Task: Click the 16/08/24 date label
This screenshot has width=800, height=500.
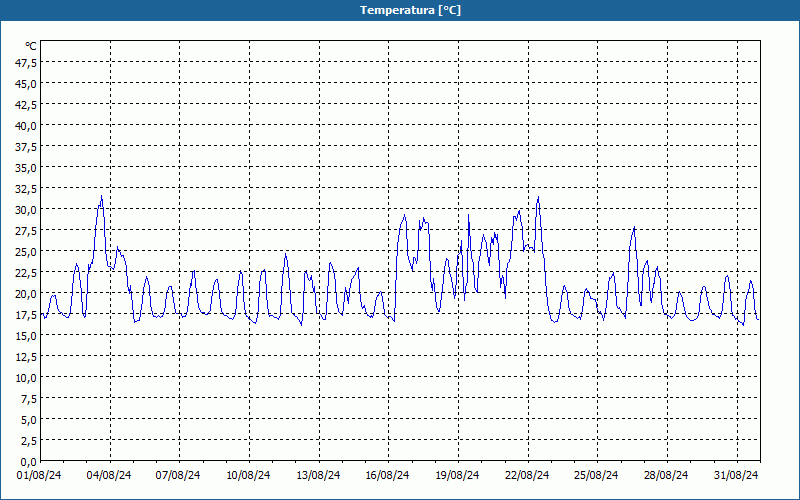Action: coord(387,476)
